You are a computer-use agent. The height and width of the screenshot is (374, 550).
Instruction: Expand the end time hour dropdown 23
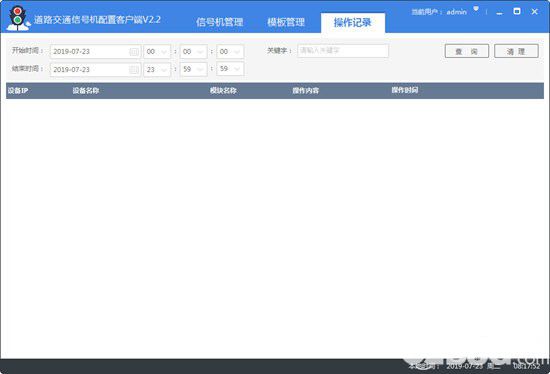point(157,69)
